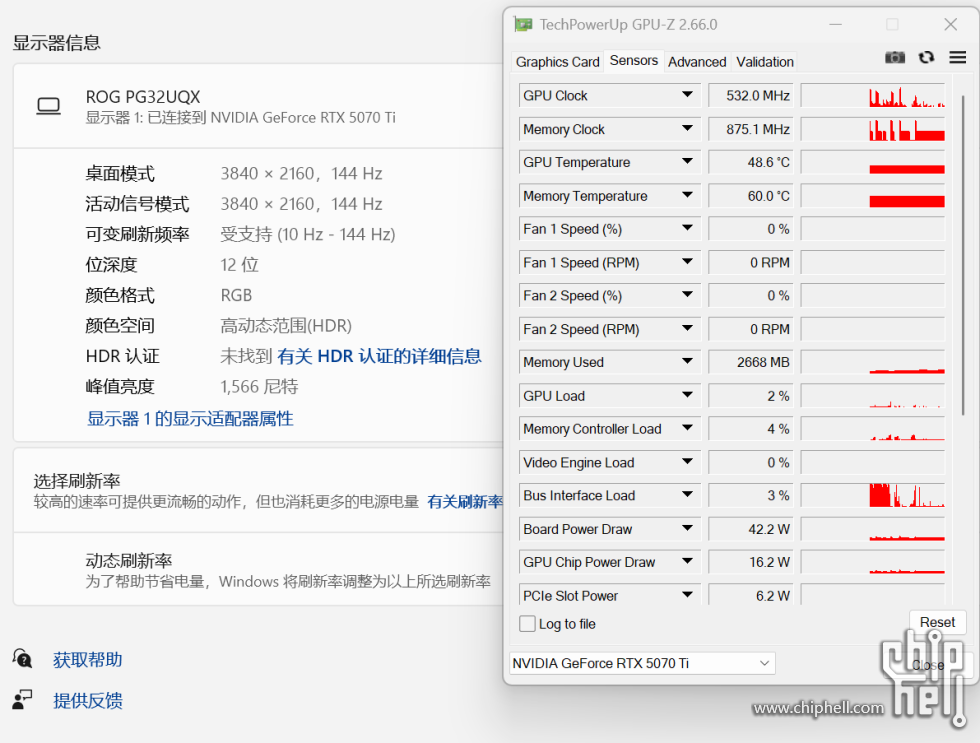Click the 1,566 尼特 peak brightness value
This screenshot has width=980, height=743.
(259, 387)
